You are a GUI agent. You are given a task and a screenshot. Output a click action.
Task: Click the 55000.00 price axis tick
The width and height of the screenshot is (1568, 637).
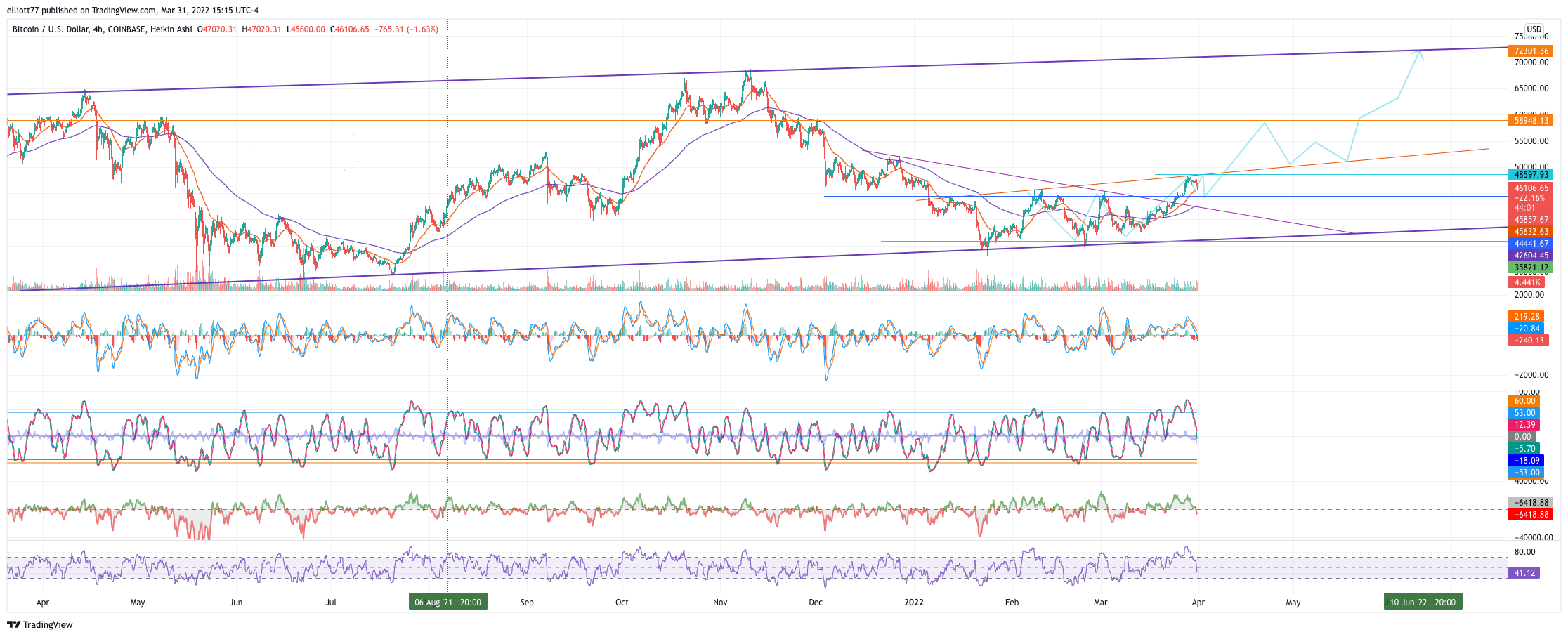tap(1531, 141)
